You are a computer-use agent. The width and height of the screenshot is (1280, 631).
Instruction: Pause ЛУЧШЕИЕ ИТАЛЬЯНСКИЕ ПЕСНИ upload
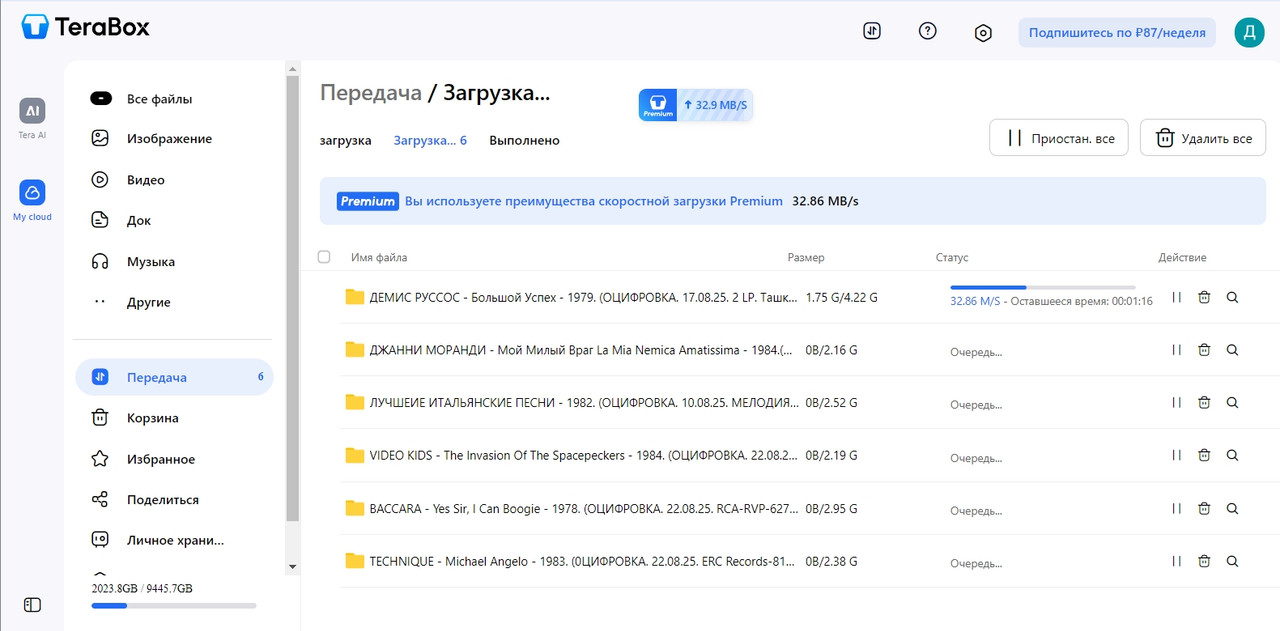[x=1177, y=403]
